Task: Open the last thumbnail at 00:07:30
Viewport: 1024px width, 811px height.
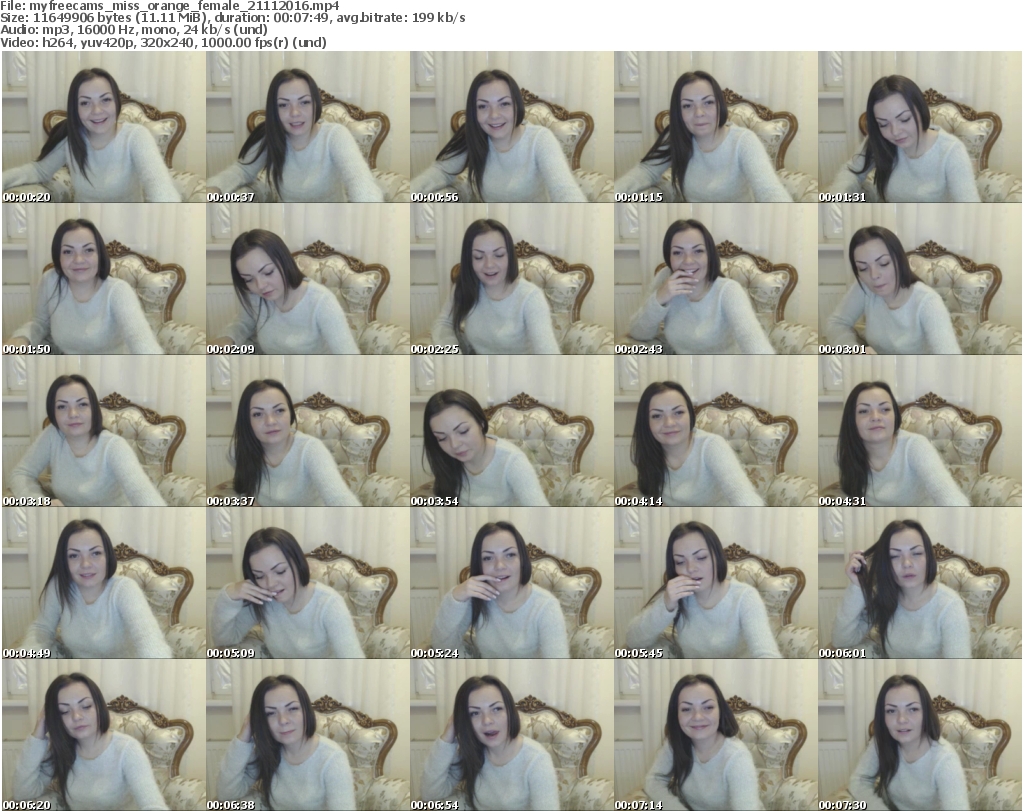Action: tap(920, 735)
